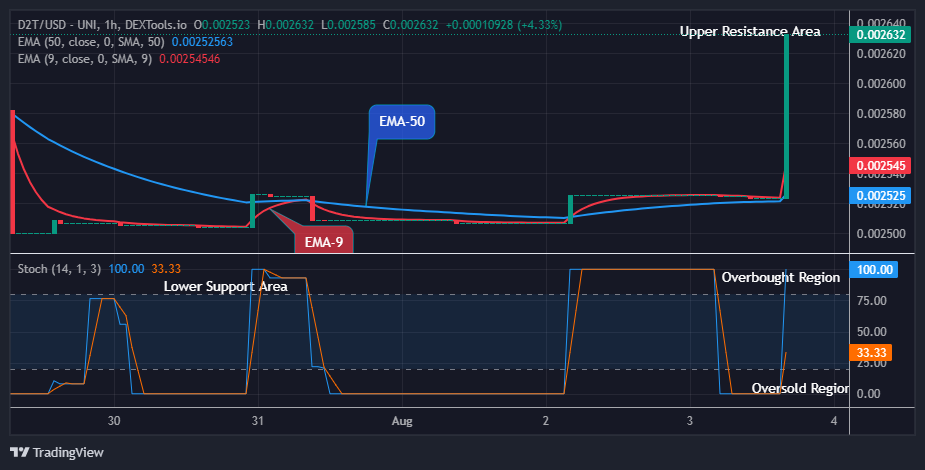Click the Overbought Region label

[x=780, y=277]
